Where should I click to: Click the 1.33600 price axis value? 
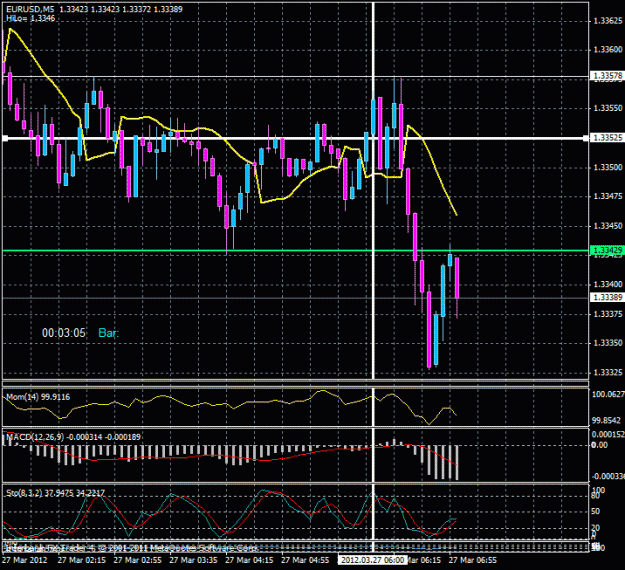[608, 49]
